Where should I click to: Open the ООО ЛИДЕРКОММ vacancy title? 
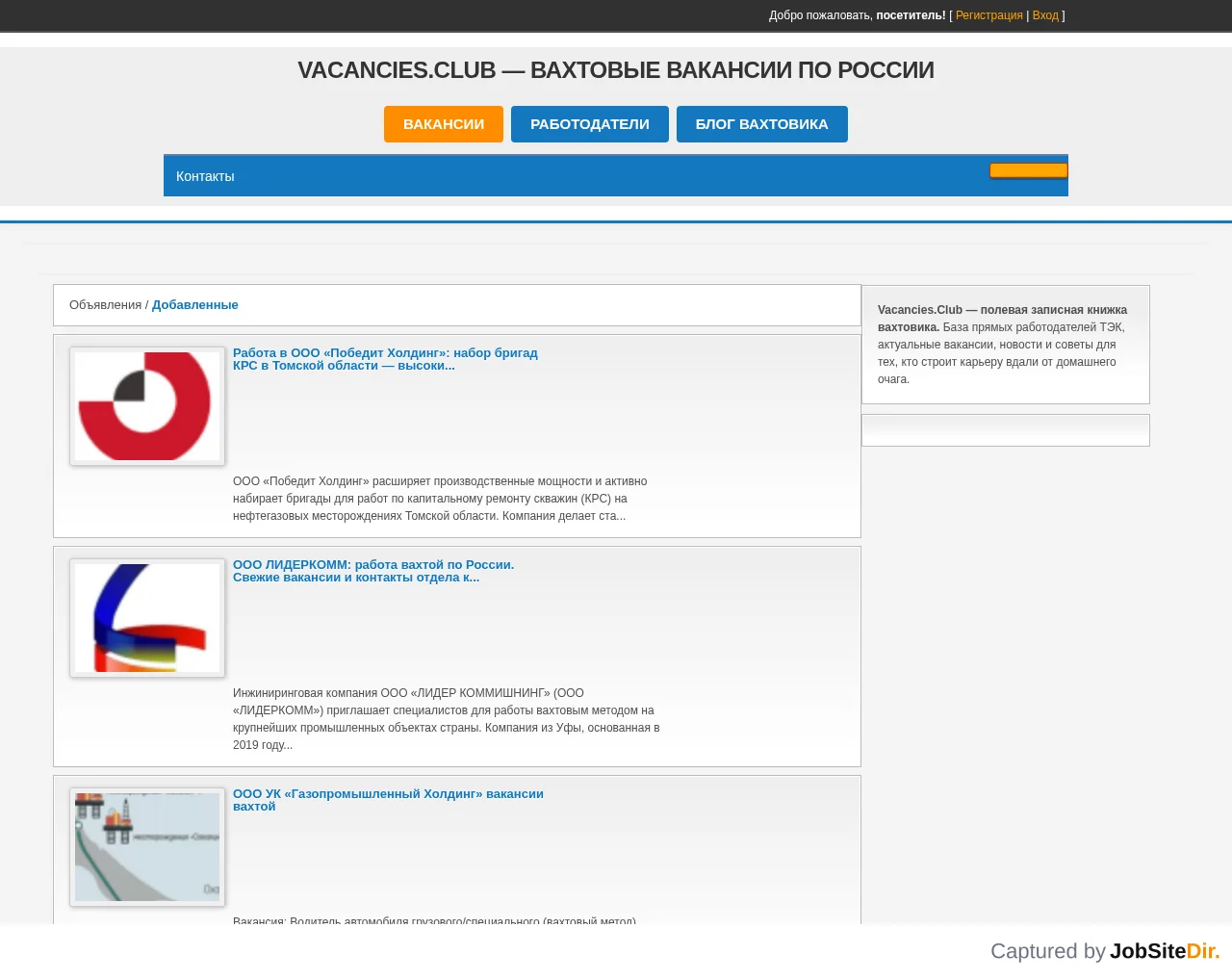click(x=373, y=571)
